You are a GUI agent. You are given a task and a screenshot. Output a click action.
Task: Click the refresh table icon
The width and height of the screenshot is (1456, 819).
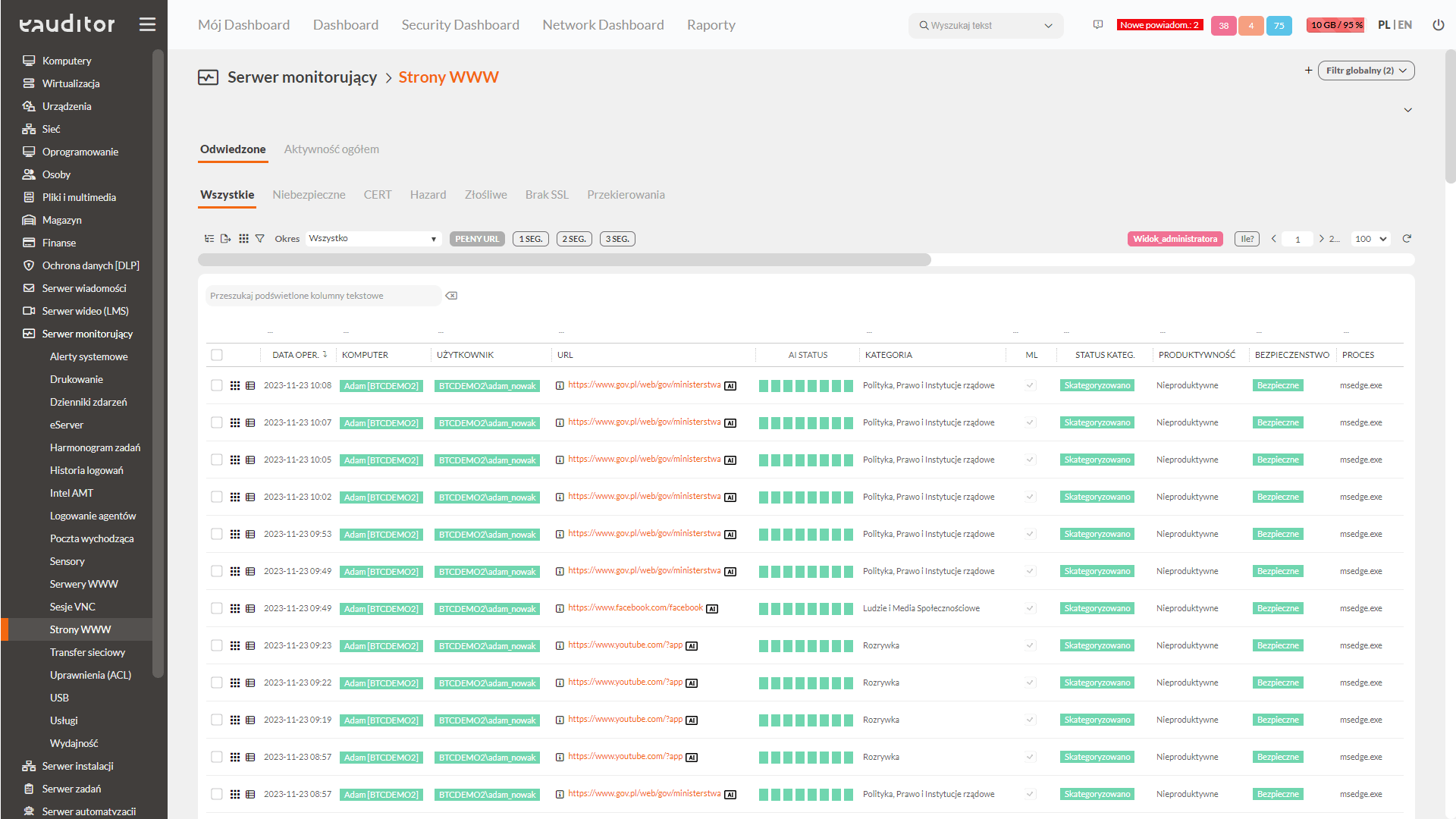pyautogui.click(x=1407, y=239)
